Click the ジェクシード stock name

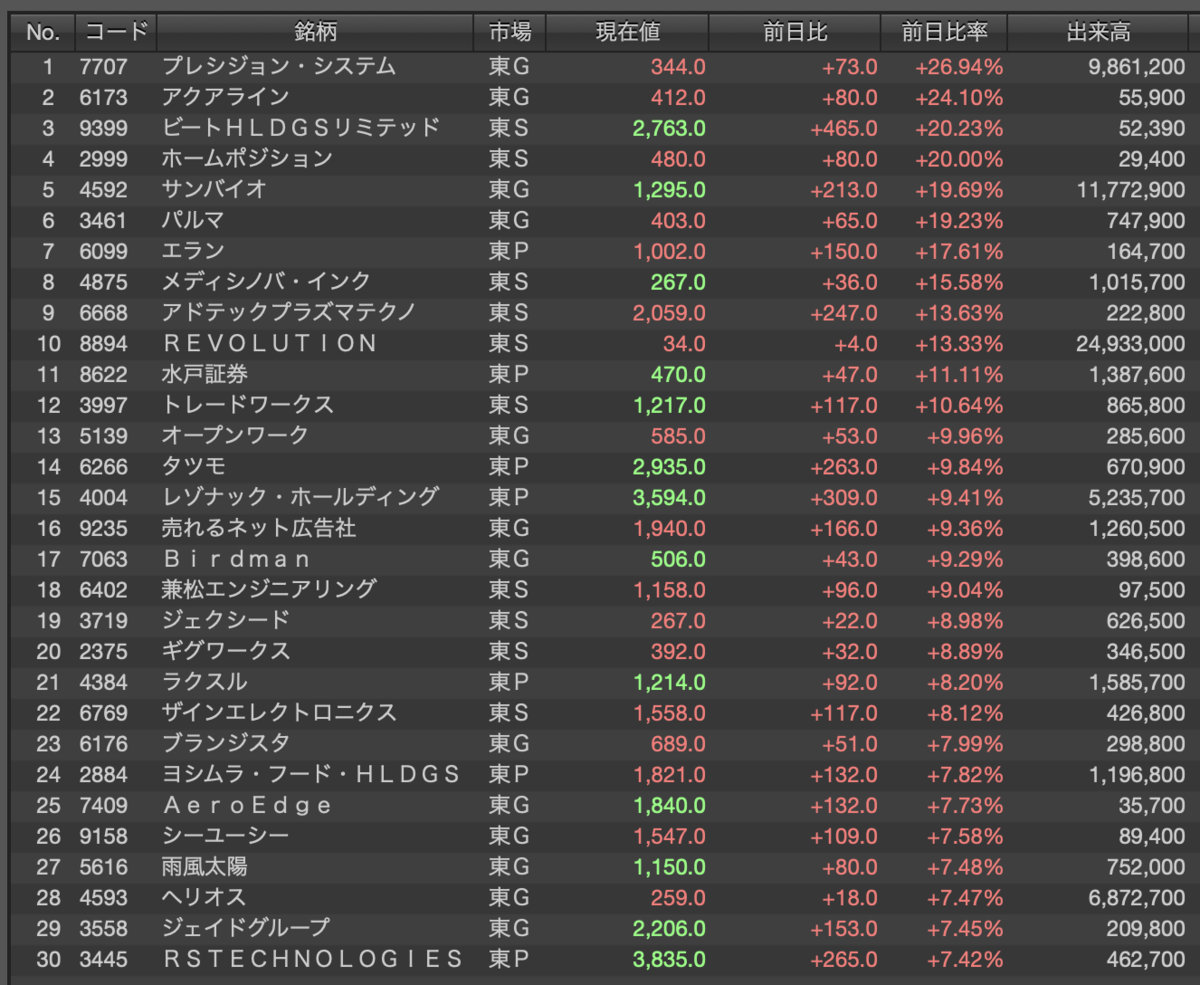(226, 621)
